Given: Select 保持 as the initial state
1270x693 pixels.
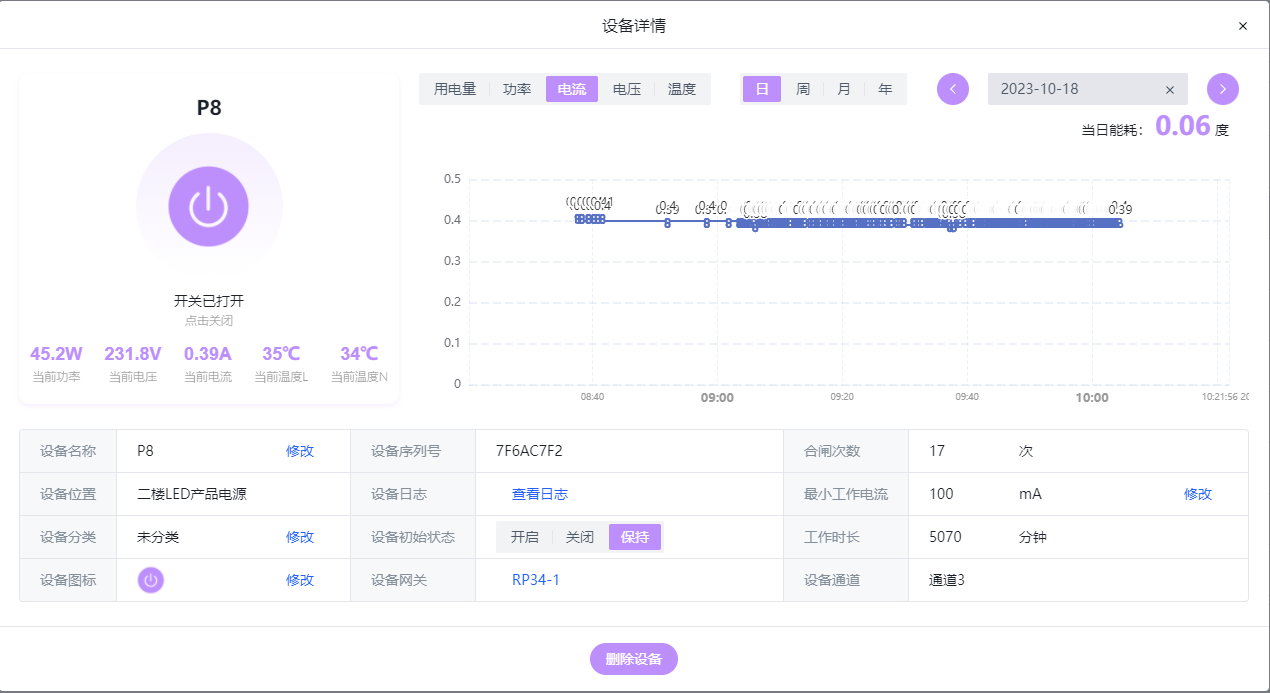Looking at the screenshot, I should (635, 537).
